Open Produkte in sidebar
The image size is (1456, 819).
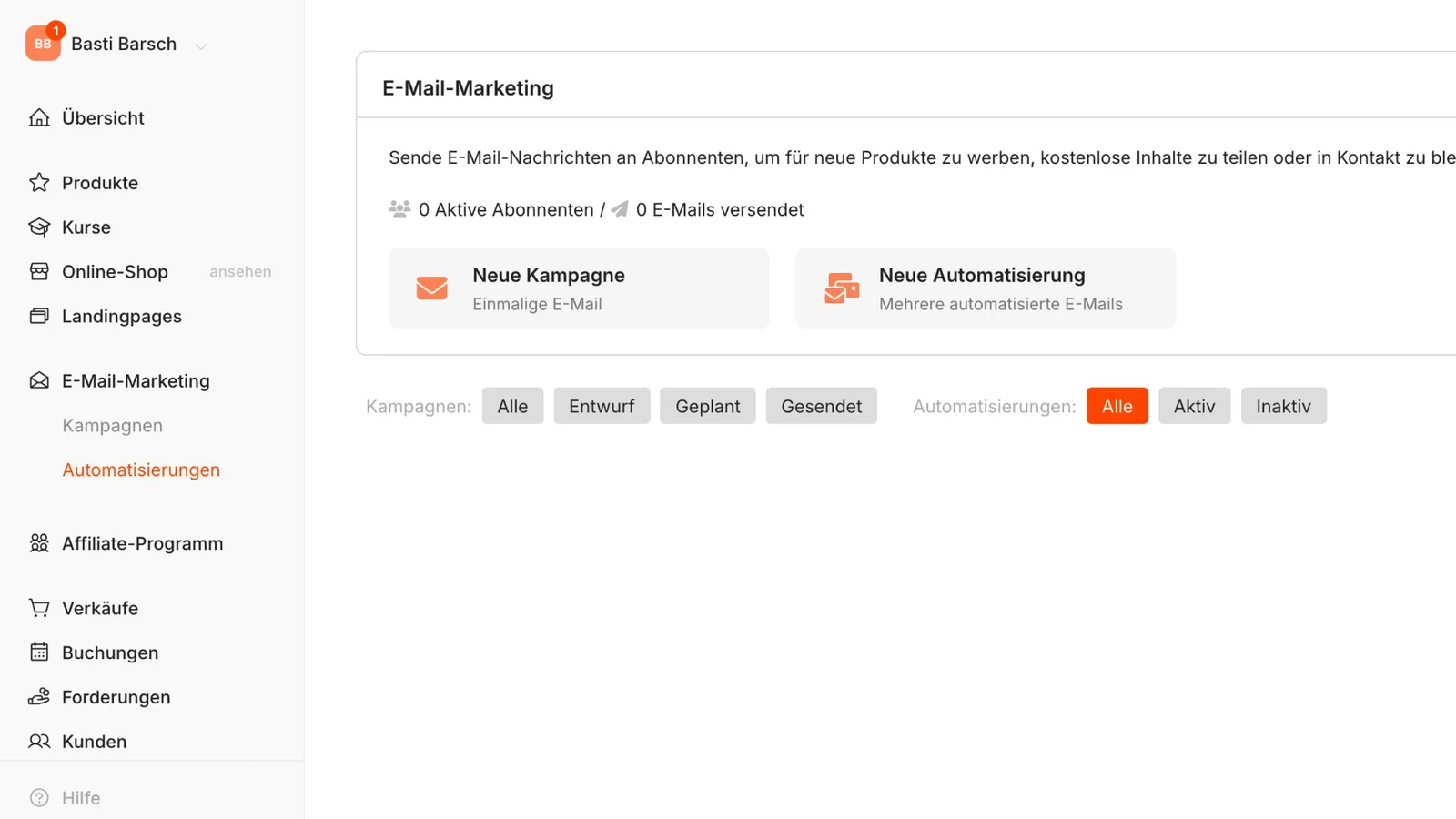(x=100, y=183)
